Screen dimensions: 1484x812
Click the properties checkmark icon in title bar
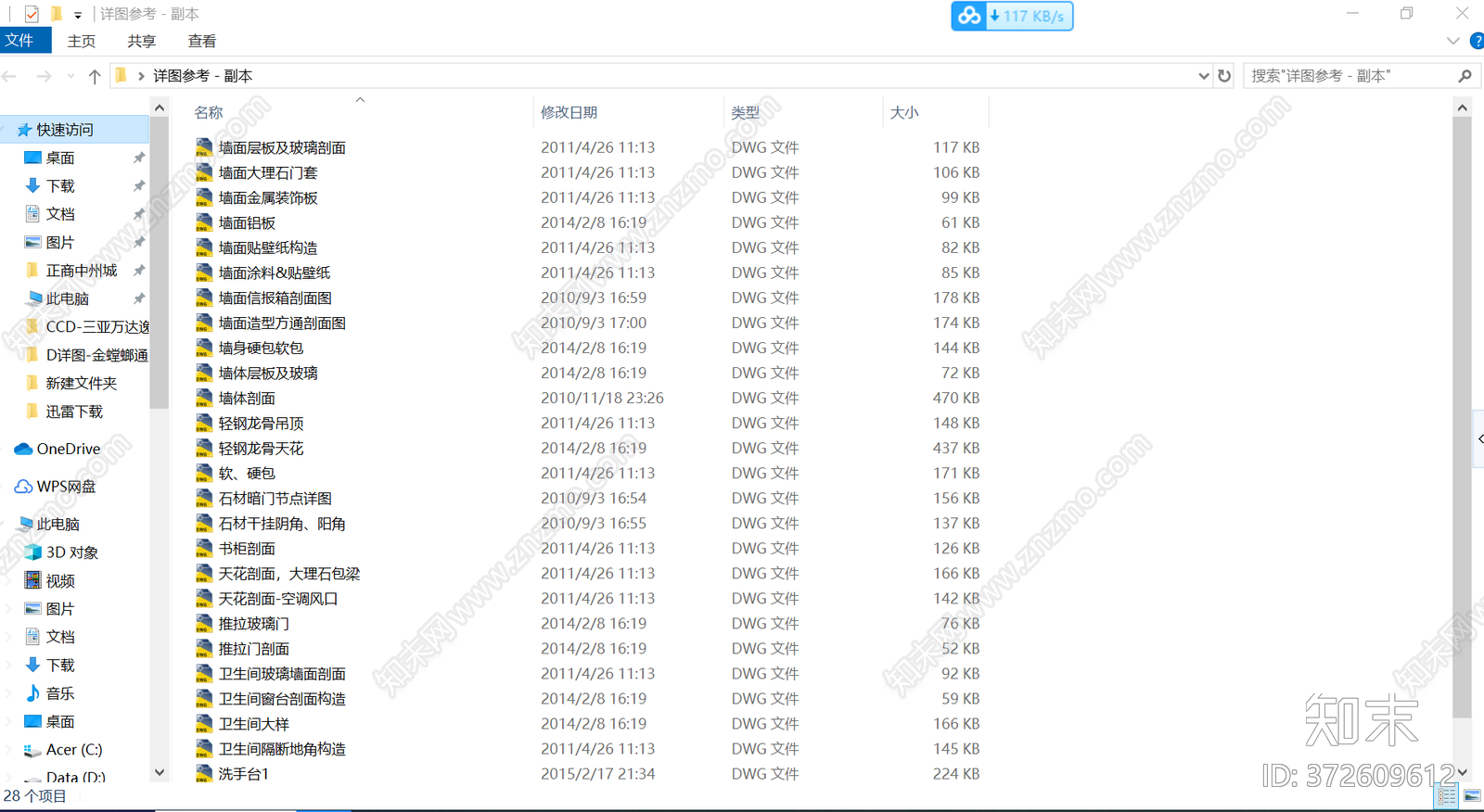tap(32, 14)
